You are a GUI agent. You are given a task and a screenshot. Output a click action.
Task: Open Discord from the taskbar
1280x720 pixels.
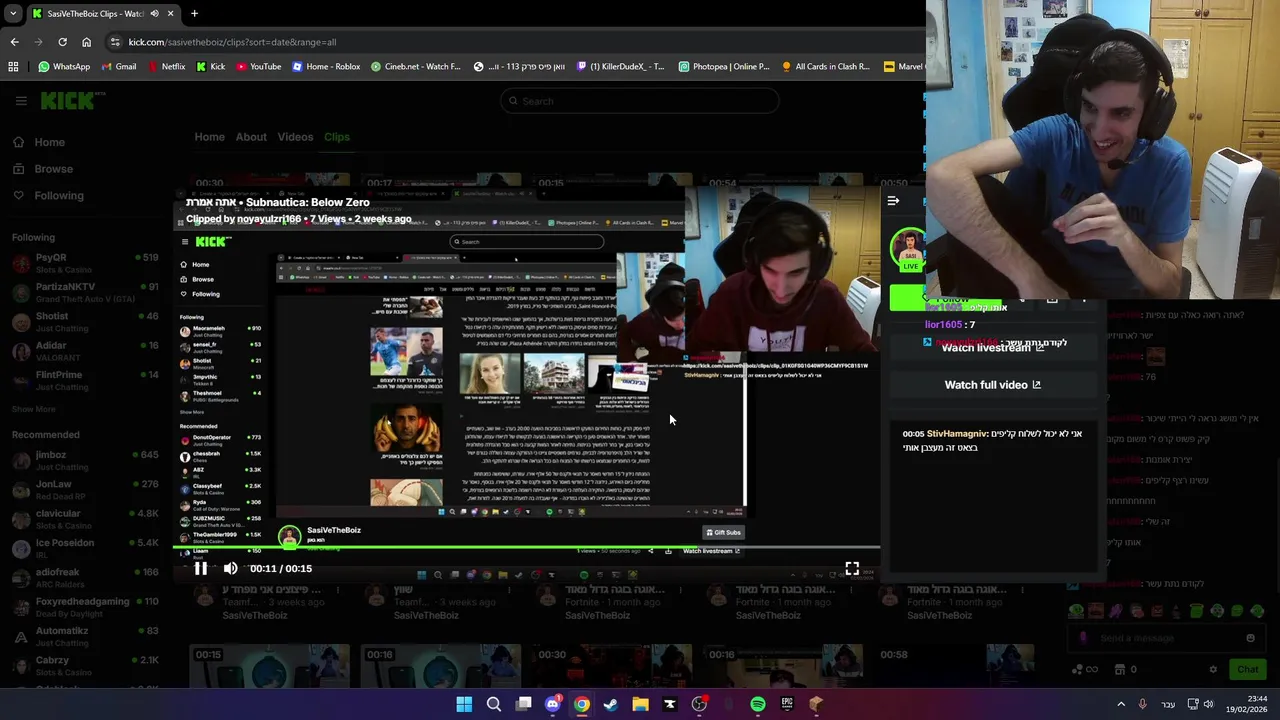click(552, 704)
